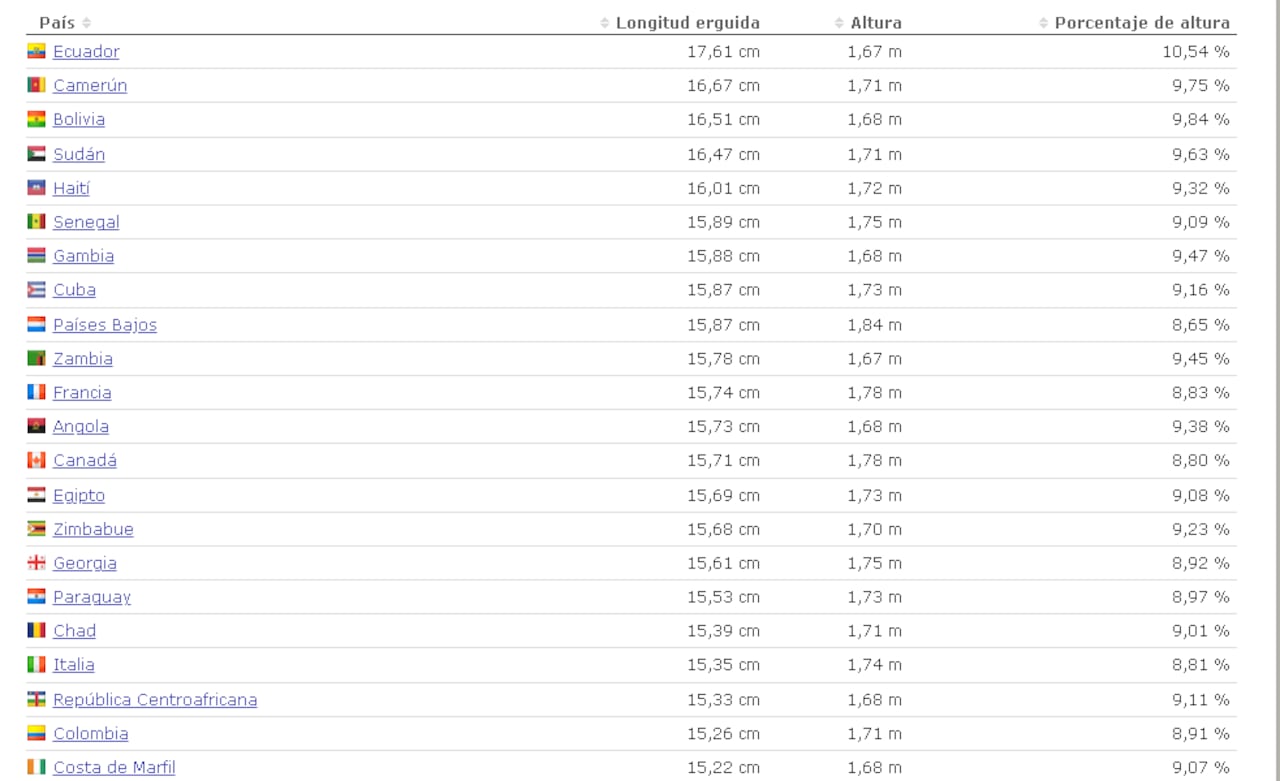The image size is (1280, 781).
Task: Click the Ecuador flag icon
Action: coord(36,51)
